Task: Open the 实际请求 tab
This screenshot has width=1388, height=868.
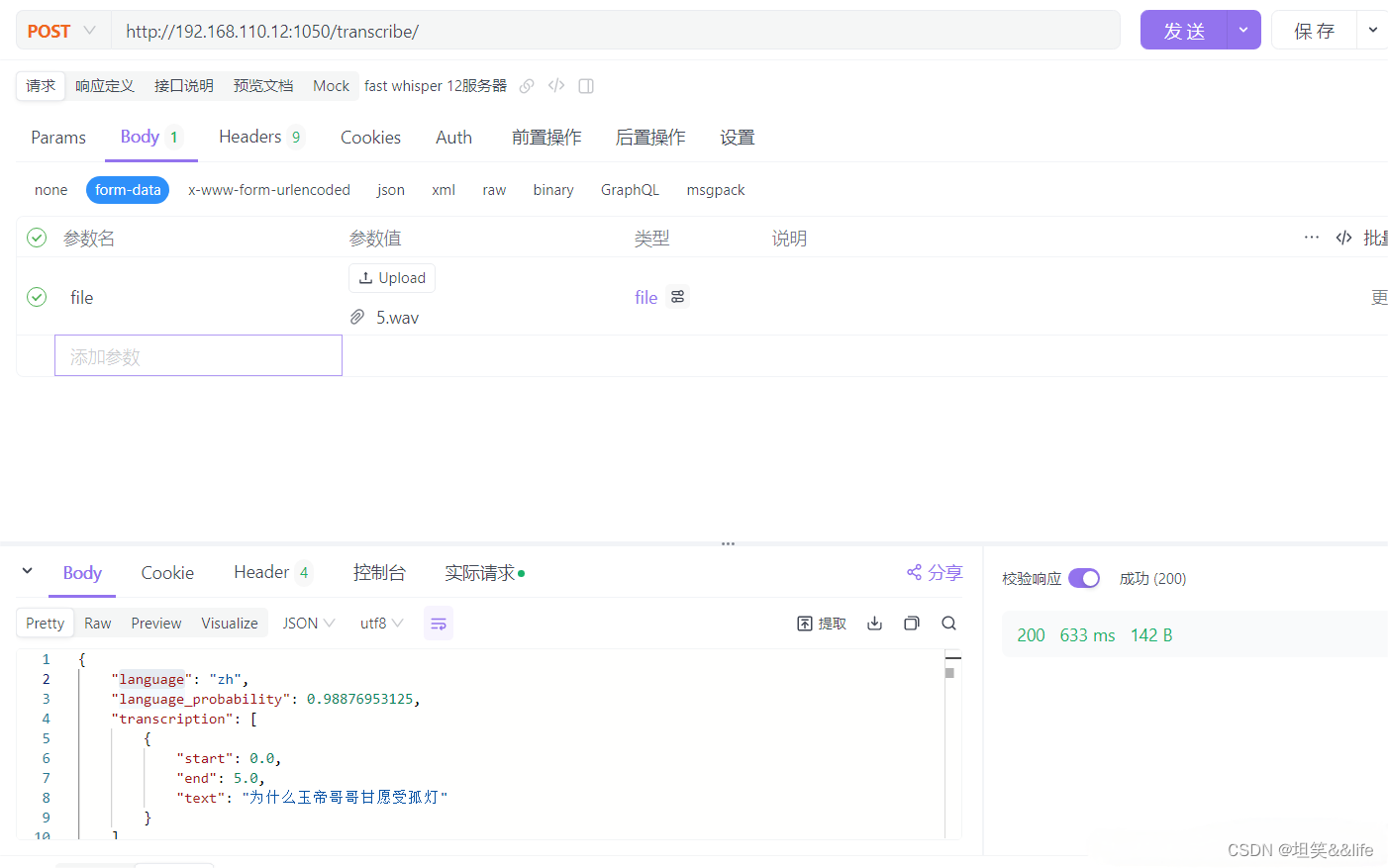Action: tap(485, 573)
